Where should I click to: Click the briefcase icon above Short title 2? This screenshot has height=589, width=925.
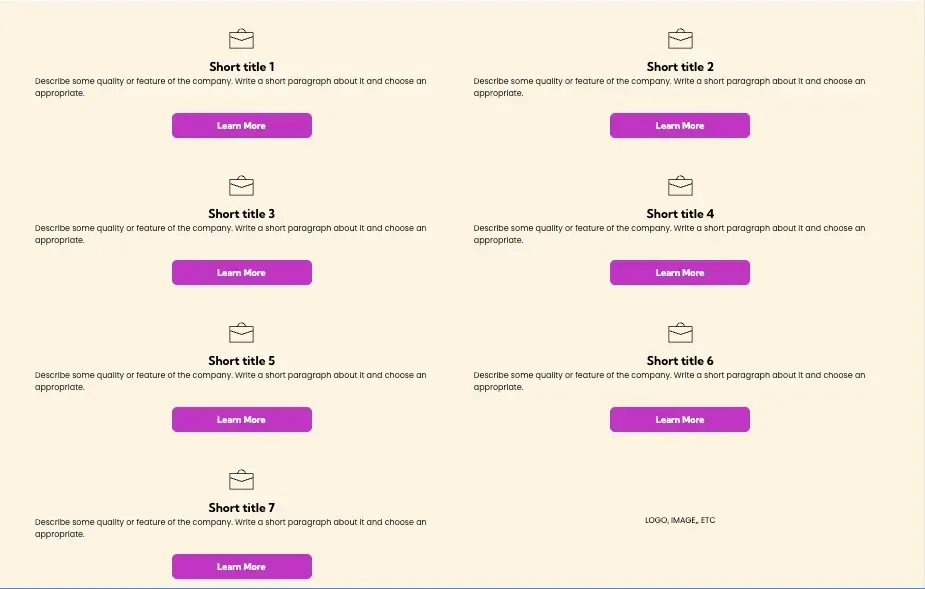pos(680,39)
